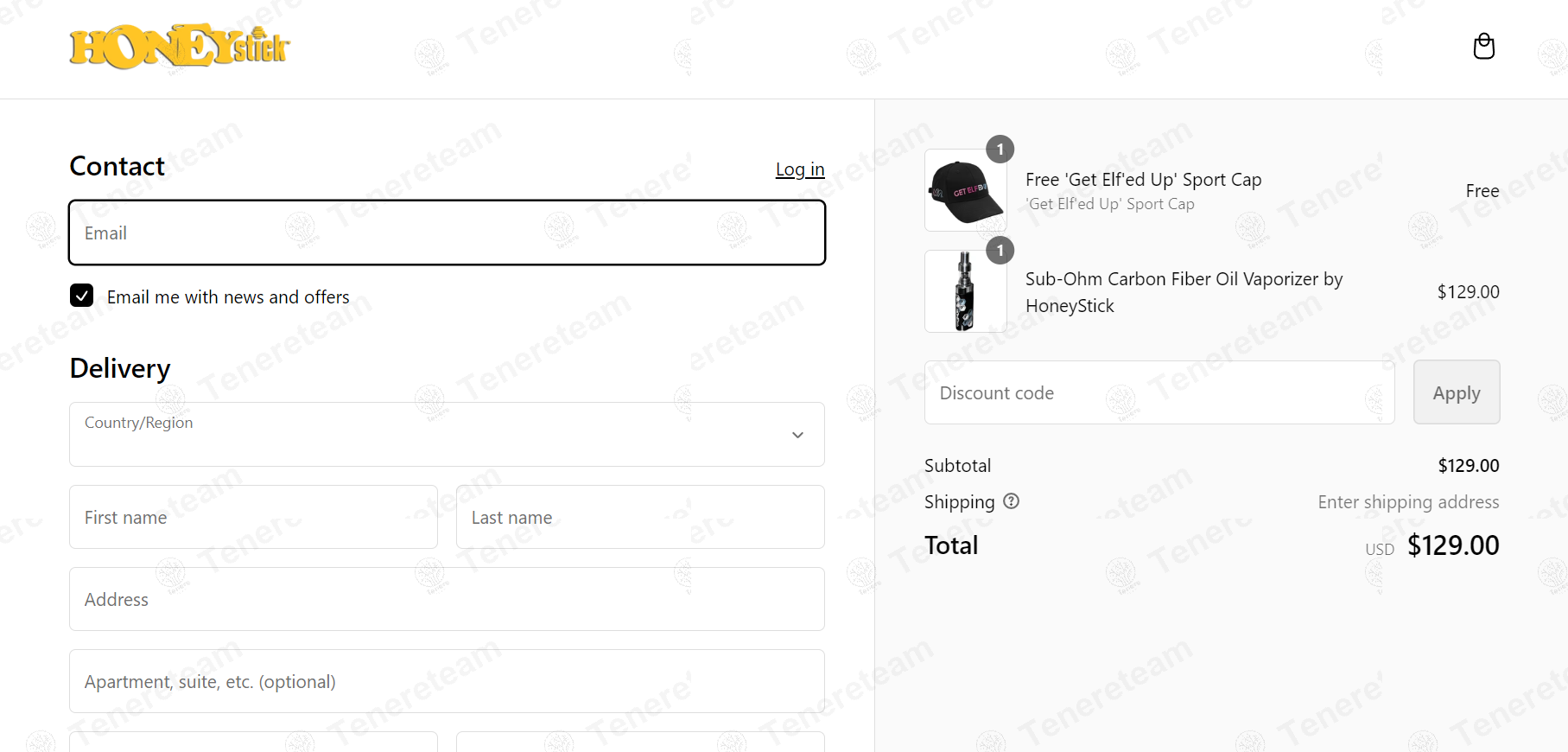Click the Sub-Ohm Vaporizer product thumbnail
Image resolution: width=1568 pixels, height=752 pixels.
point(965,291)
